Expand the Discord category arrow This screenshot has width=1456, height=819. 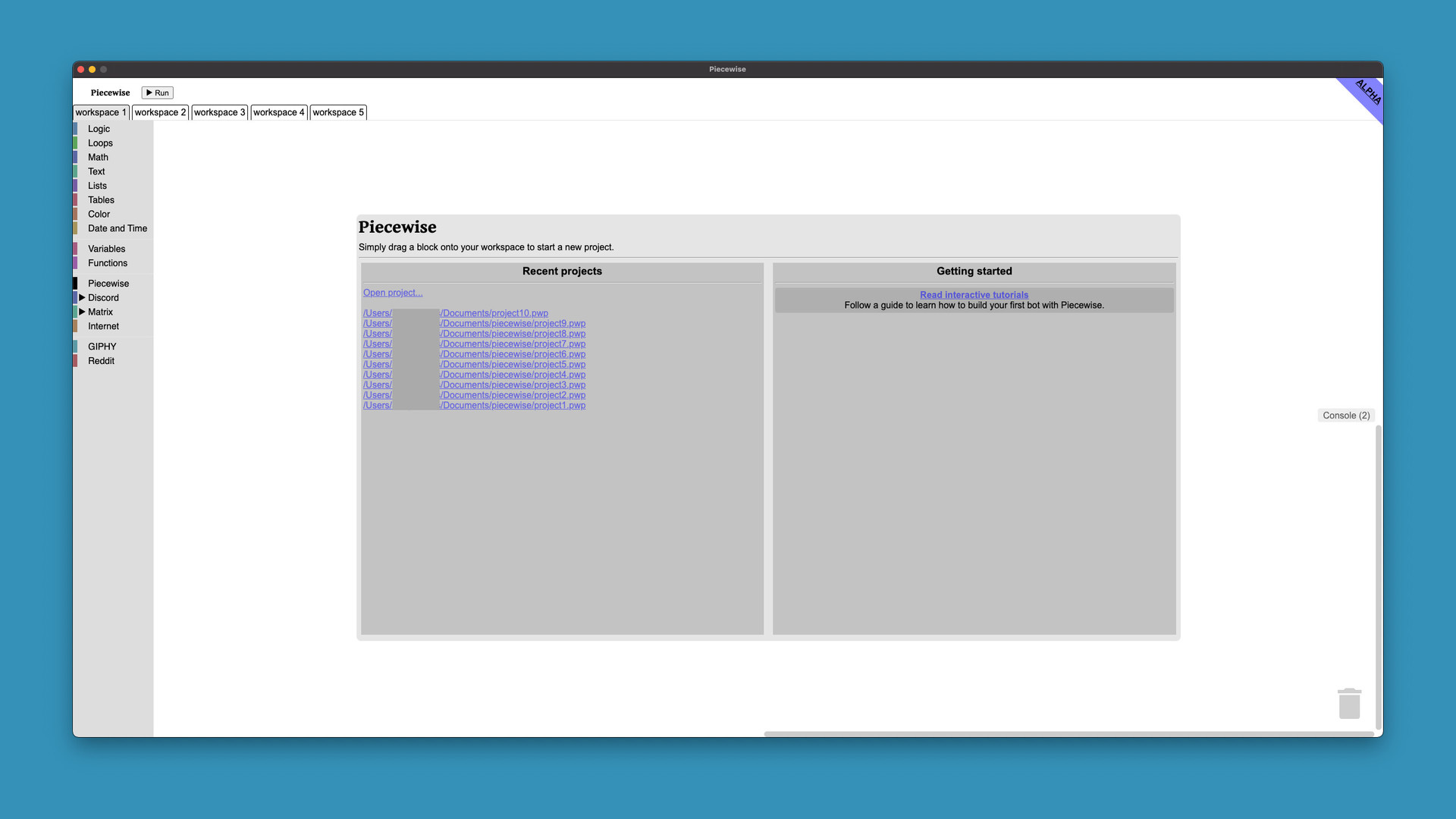click(82, 297)
